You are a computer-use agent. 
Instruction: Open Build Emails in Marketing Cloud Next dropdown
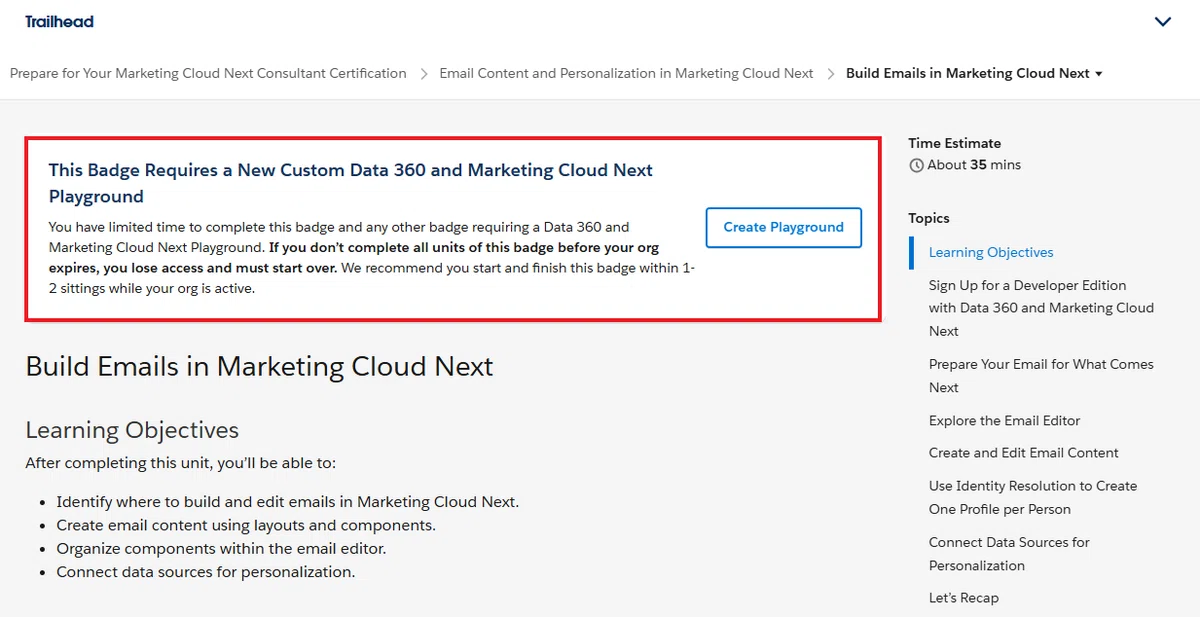(974, 73)
